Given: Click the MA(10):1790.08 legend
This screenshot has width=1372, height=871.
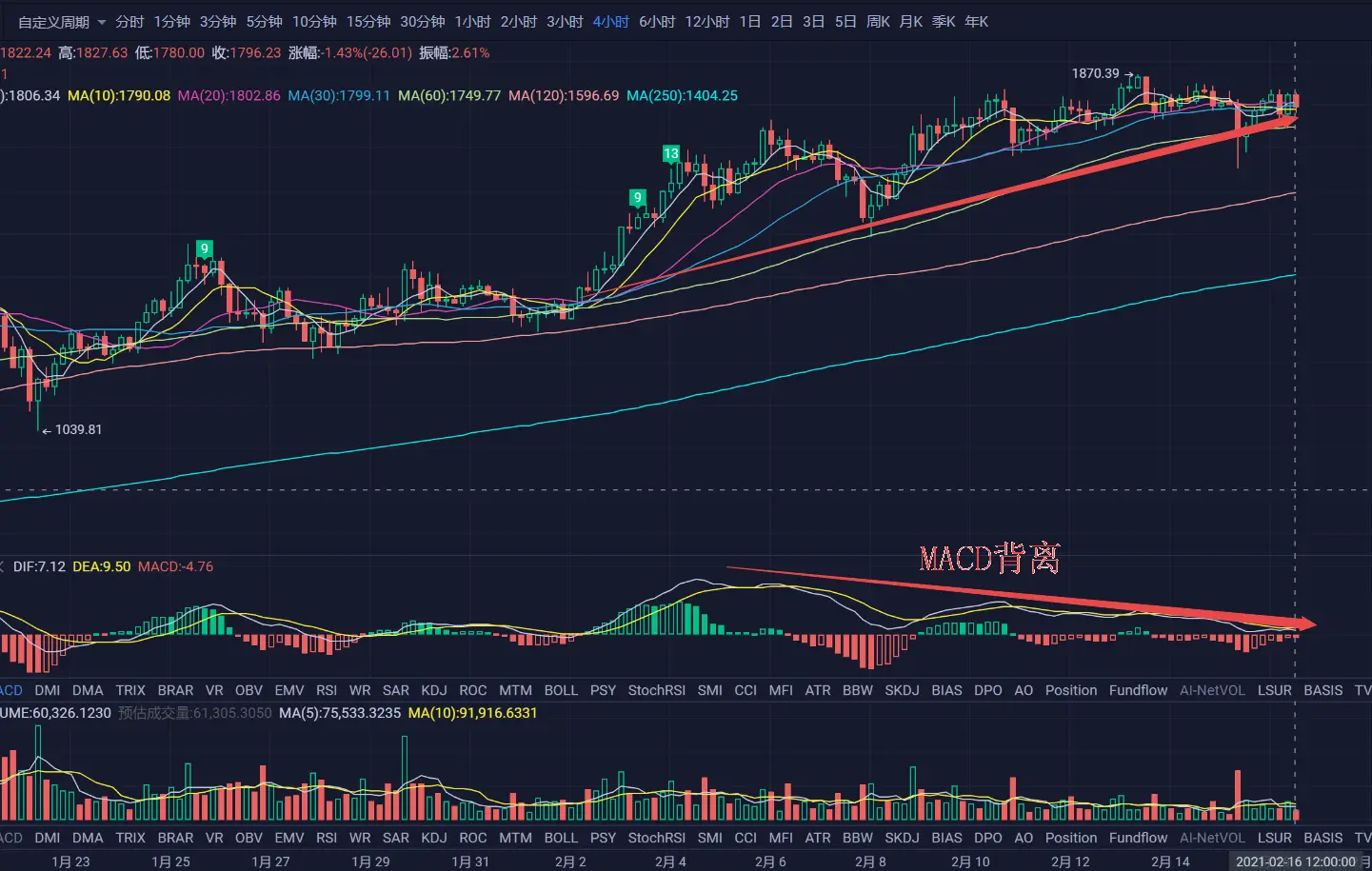Looking at the screenshot, I should pos(119,96).
